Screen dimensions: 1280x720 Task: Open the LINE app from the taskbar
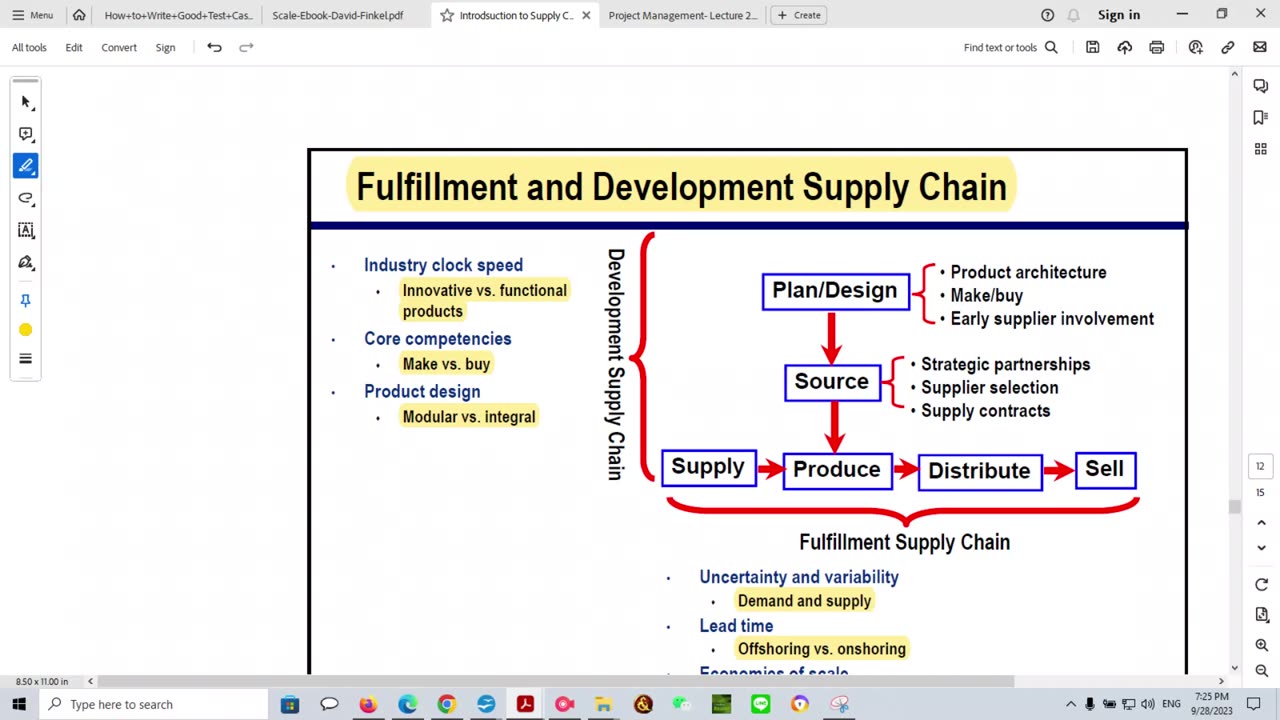(760, 704)
